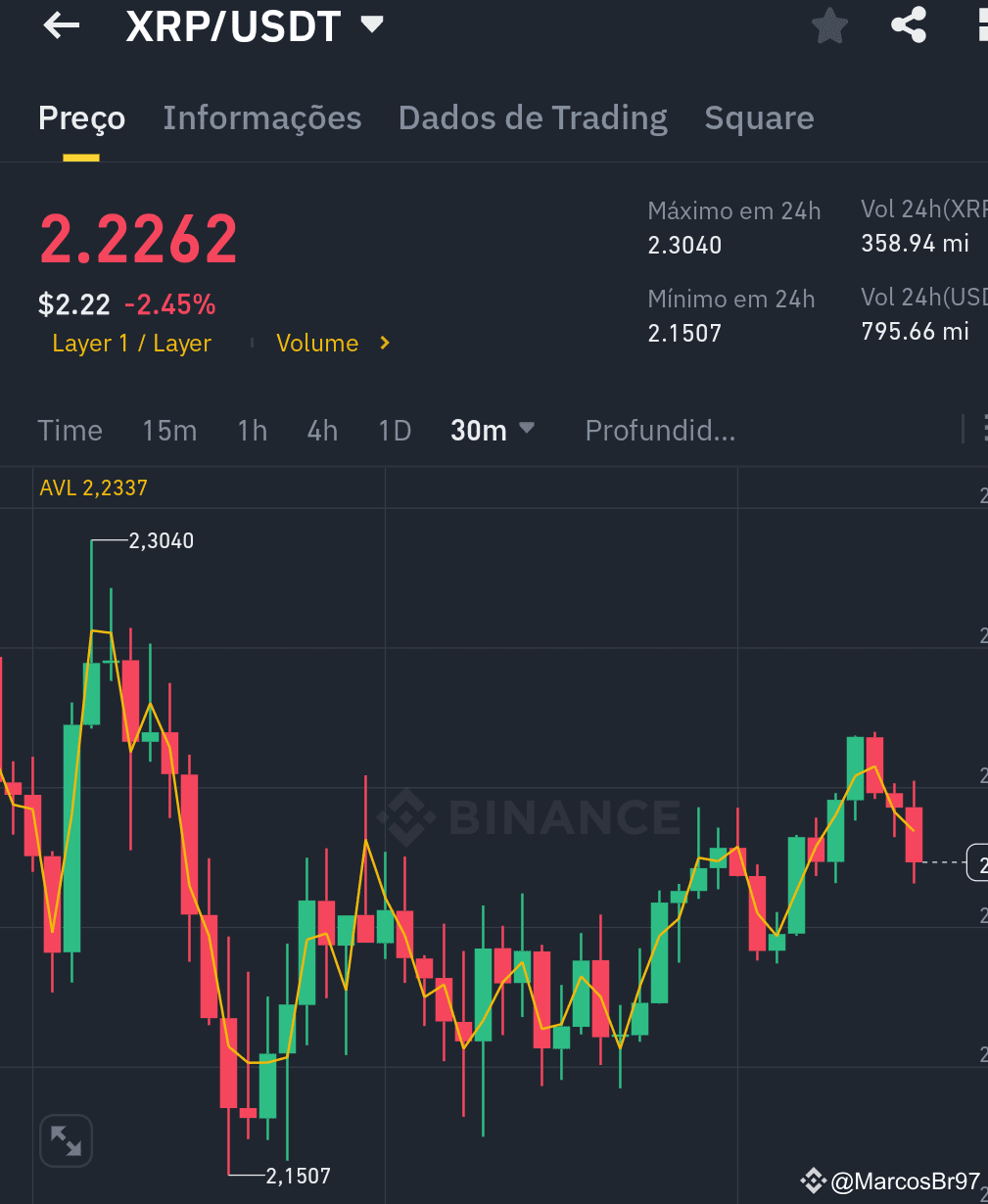Add XRP/USDT to favorites with star
The image size is (988, 1204).
point(829,26)
